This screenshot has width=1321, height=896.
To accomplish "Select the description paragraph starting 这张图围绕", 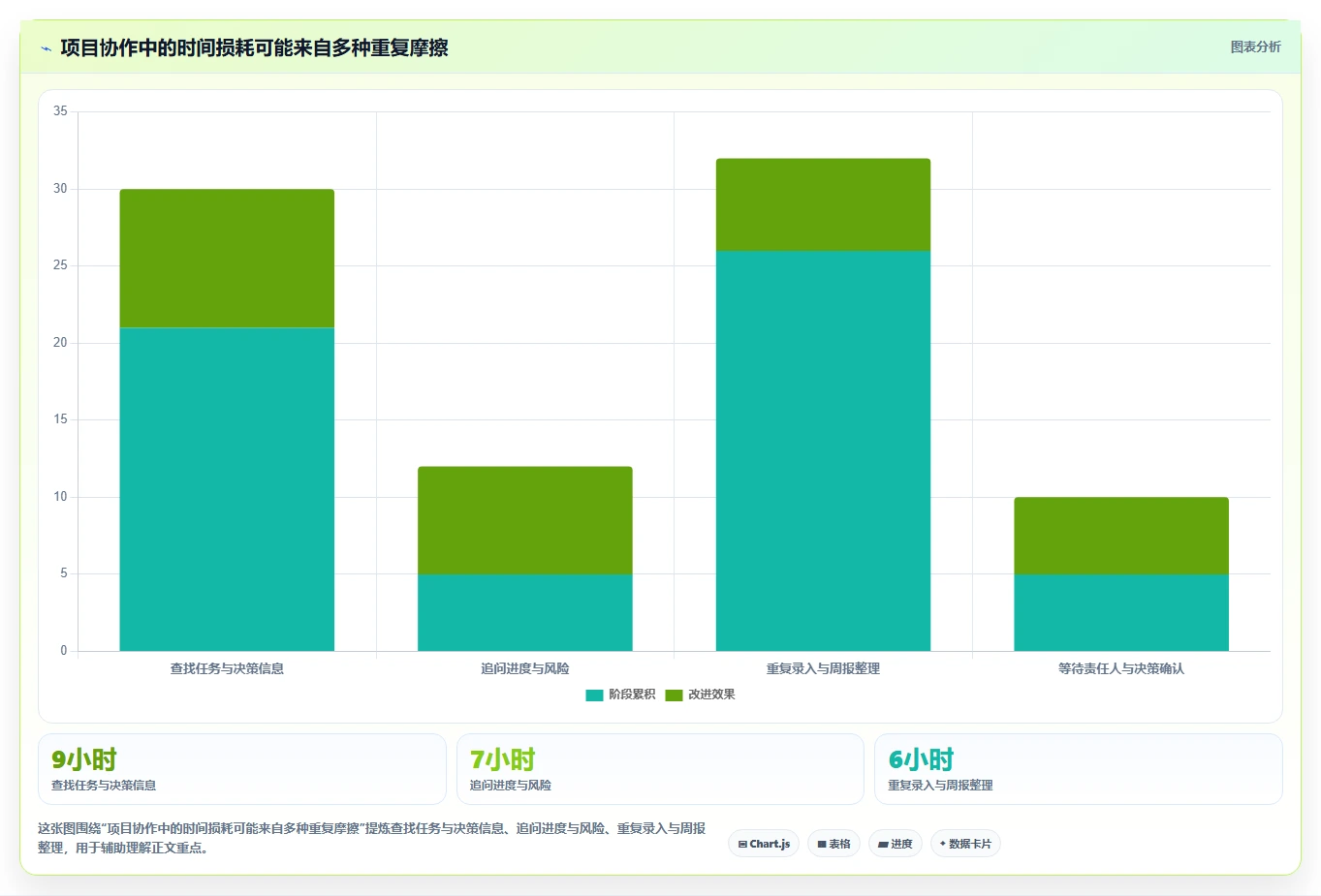I will (372, 838).
